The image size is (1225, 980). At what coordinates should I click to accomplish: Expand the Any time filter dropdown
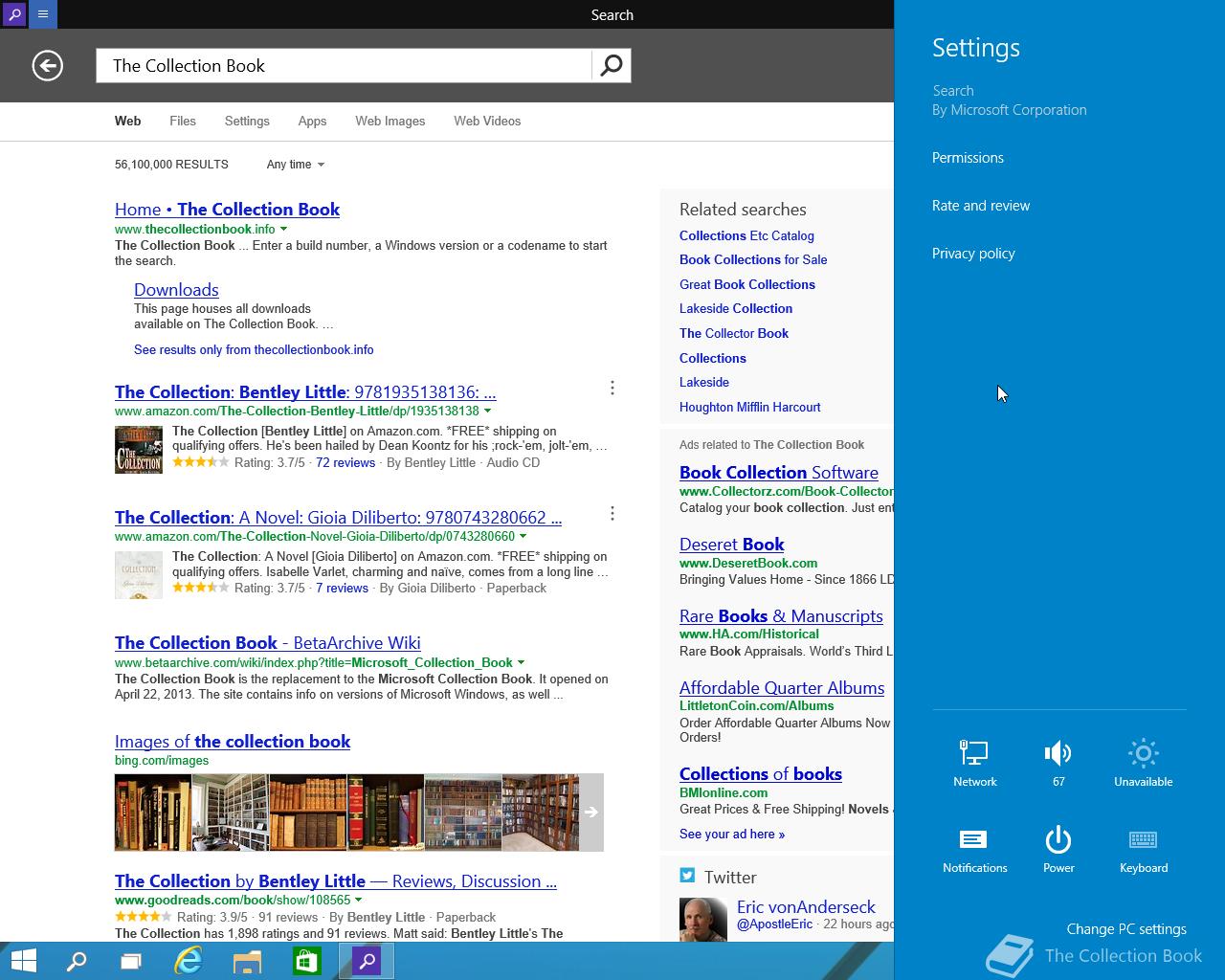(296, 165)
